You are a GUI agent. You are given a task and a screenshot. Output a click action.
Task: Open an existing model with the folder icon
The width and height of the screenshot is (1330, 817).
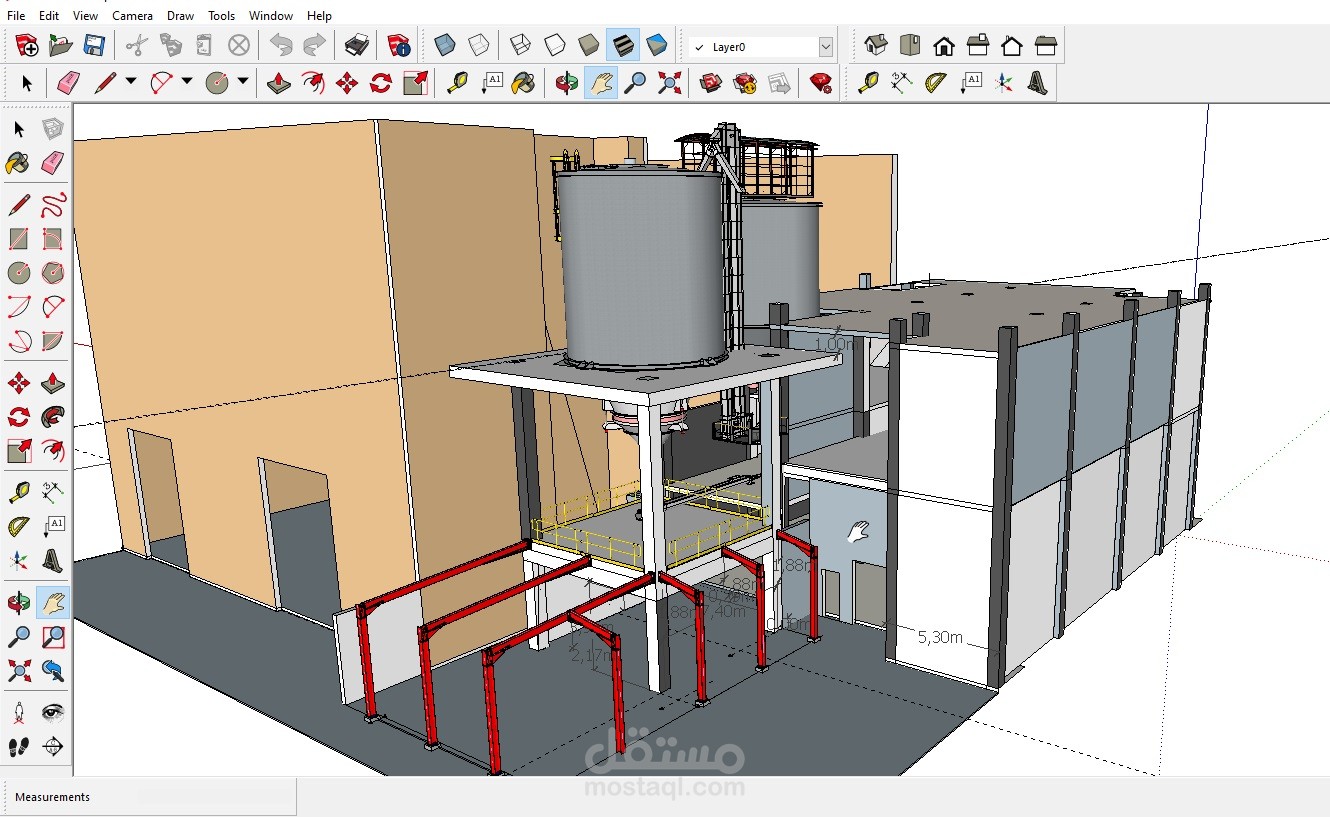pyautogui.click(x=61, y=45)
